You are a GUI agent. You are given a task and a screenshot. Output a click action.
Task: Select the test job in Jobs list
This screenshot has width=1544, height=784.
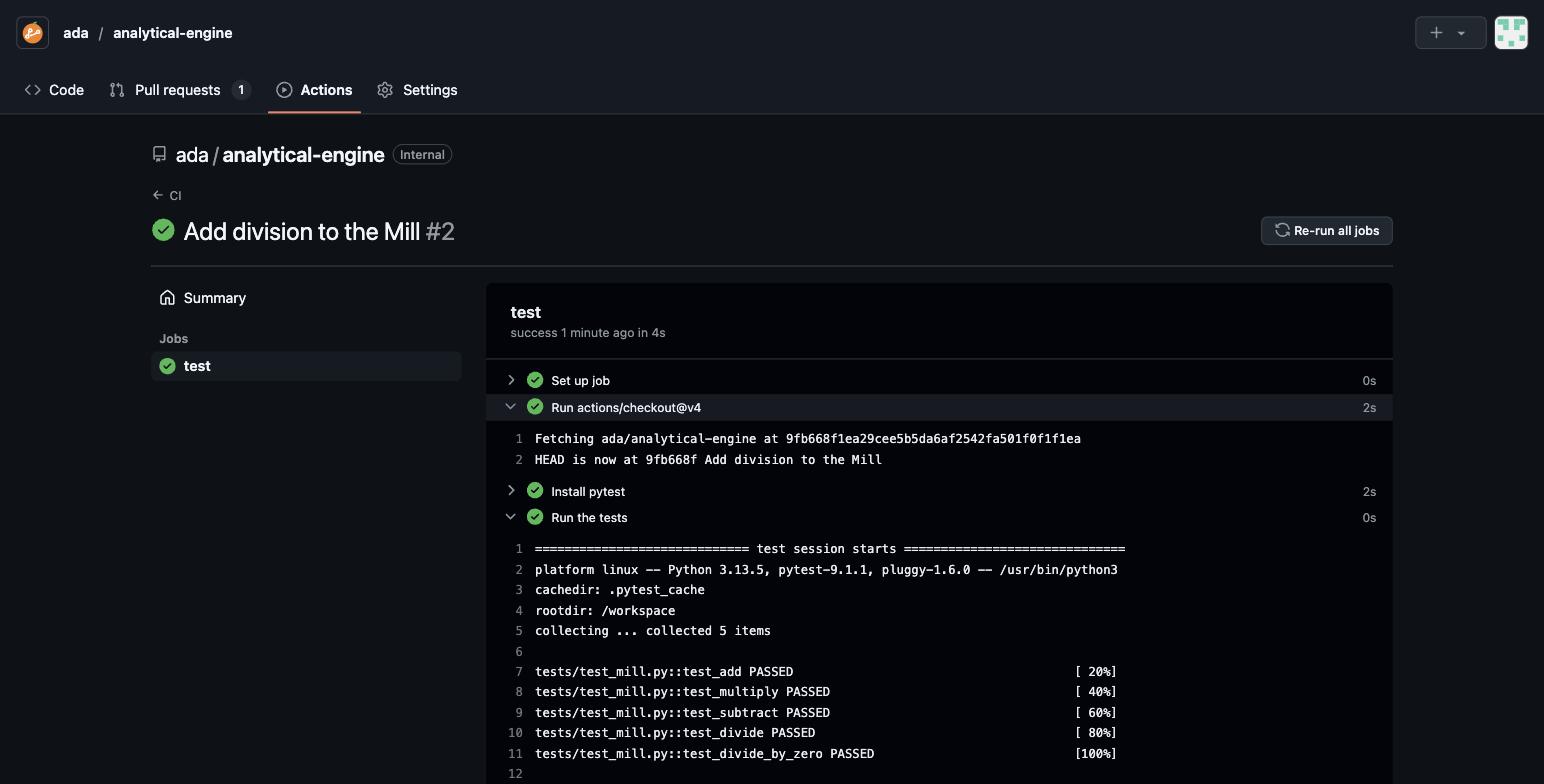[306, 366]
